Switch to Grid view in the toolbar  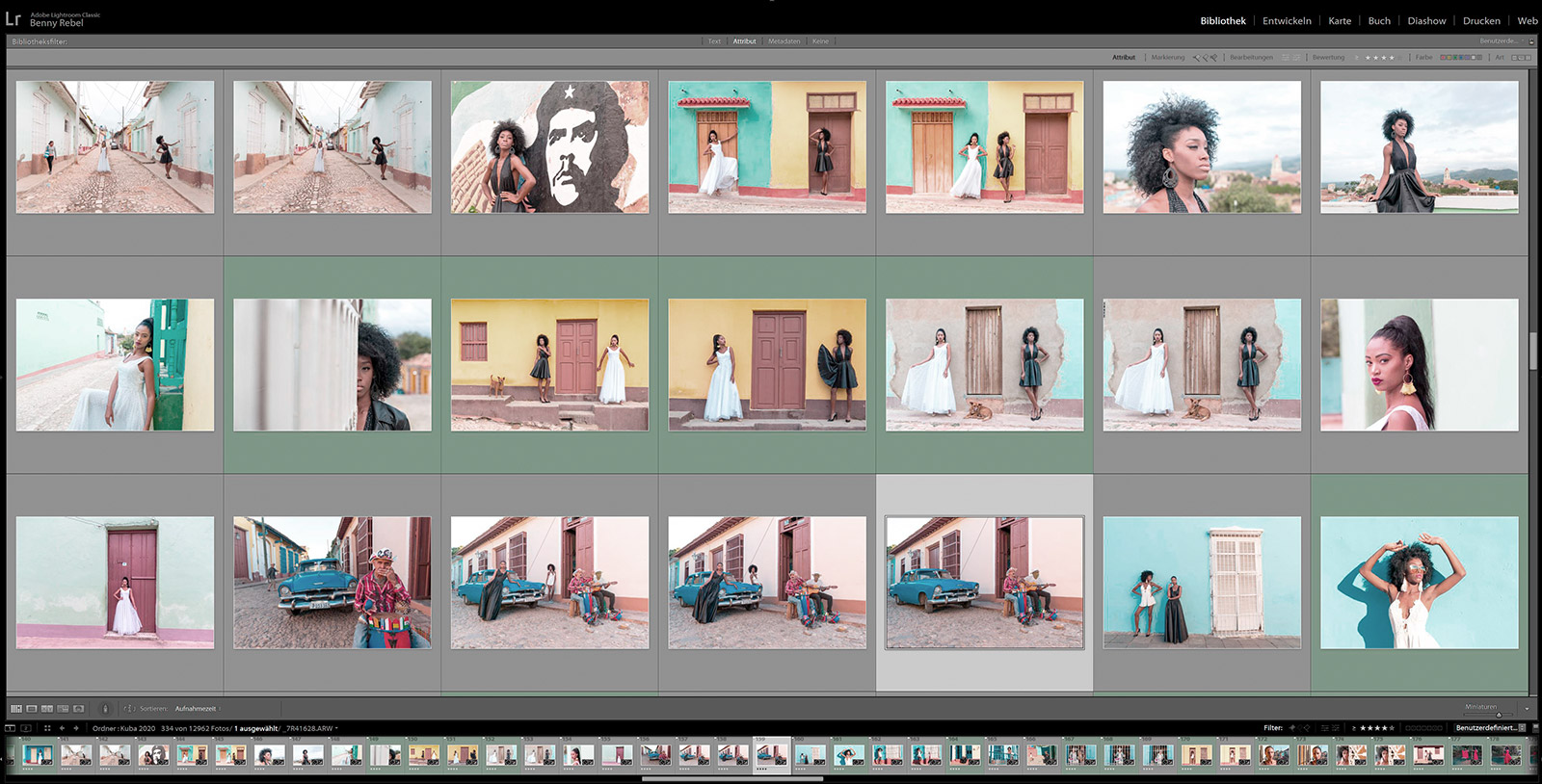point(15,709)
